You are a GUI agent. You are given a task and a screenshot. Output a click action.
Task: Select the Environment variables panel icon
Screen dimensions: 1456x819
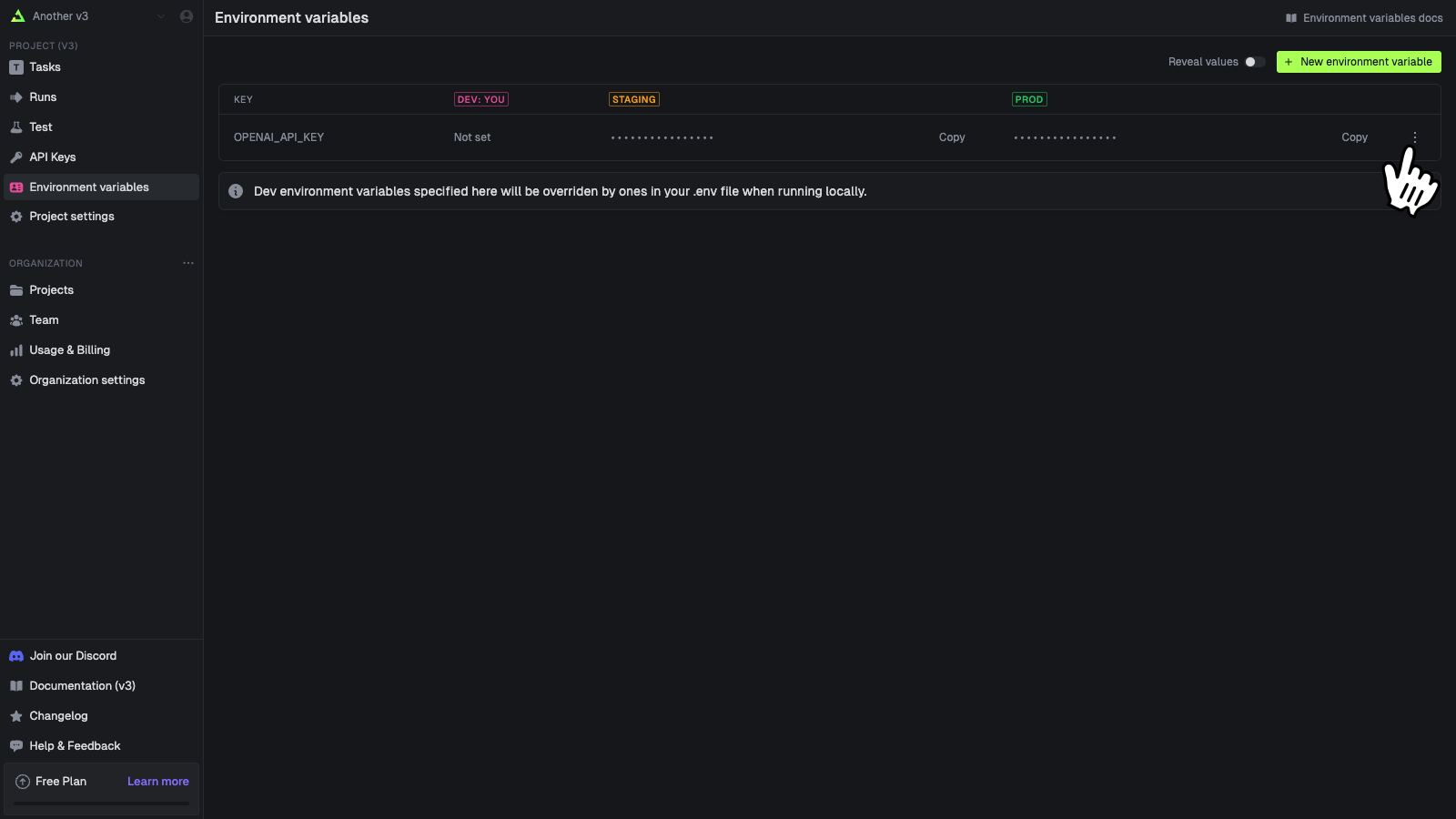(16, 187)
